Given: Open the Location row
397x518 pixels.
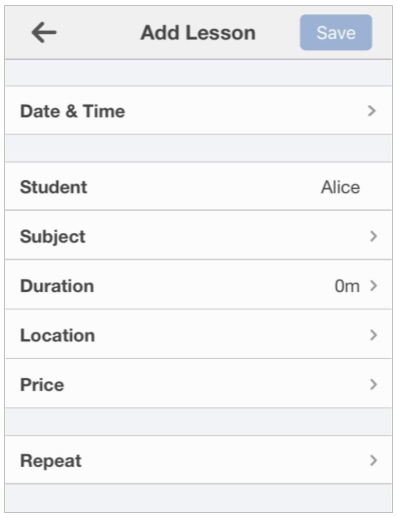Looking at the screenshot, I should (x=198, y=334).
